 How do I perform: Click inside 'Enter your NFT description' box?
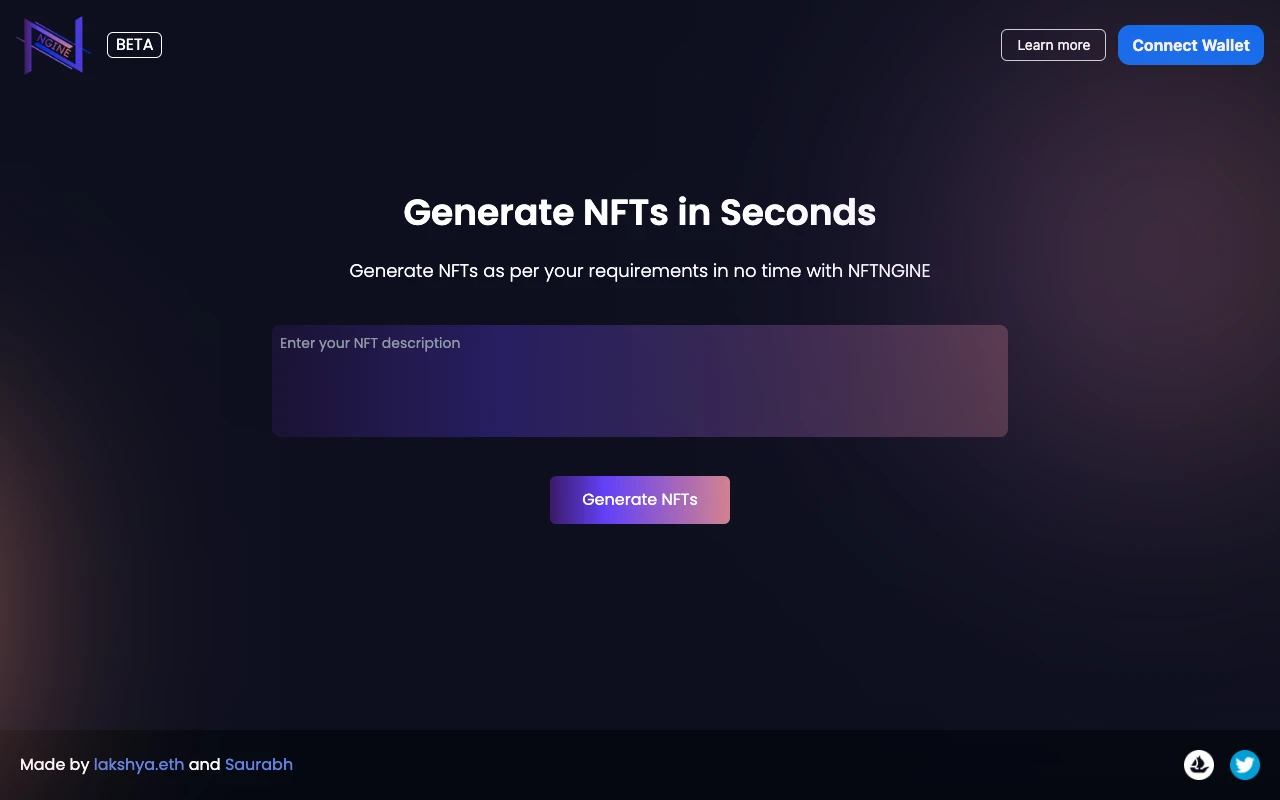click(x=640, y=380)
